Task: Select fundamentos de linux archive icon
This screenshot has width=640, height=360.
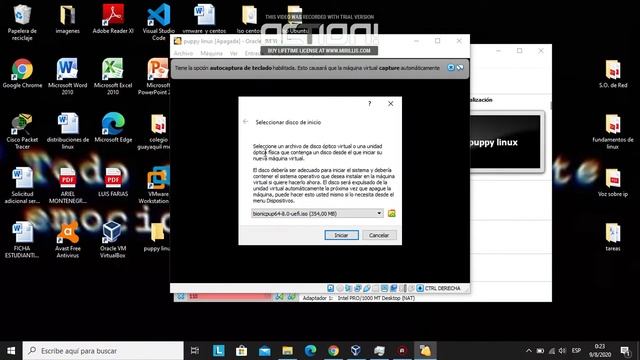Action: (x=613, y=131)
